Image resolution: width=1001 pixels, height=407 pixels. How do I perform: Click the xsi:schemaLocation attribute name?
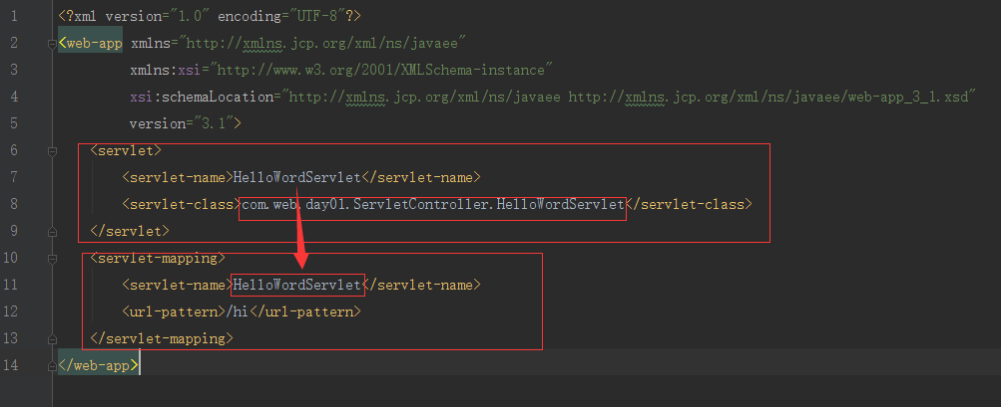[201, 97]
